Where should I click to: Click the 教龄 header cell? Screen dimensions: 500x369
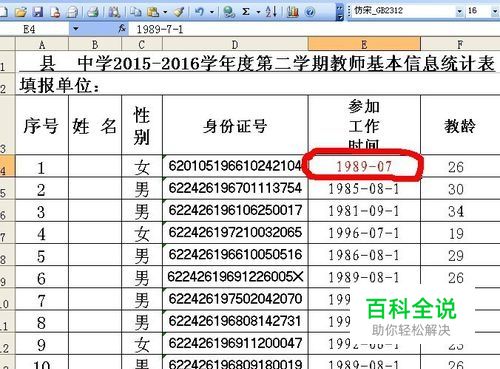pyautogui.click(x=460, y=126)
